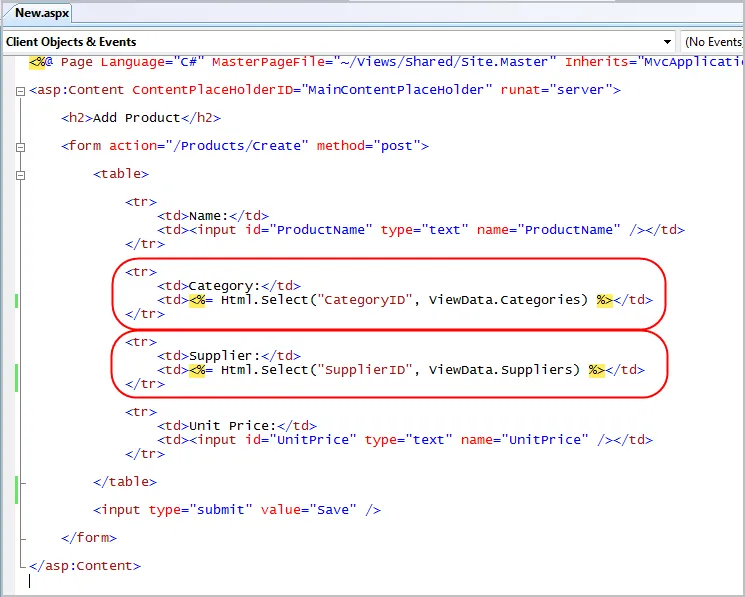Click the "~/Views/Shared/Site.Master" path
The height and width of the screenshot is (597, 745).
tap(444, 62)
